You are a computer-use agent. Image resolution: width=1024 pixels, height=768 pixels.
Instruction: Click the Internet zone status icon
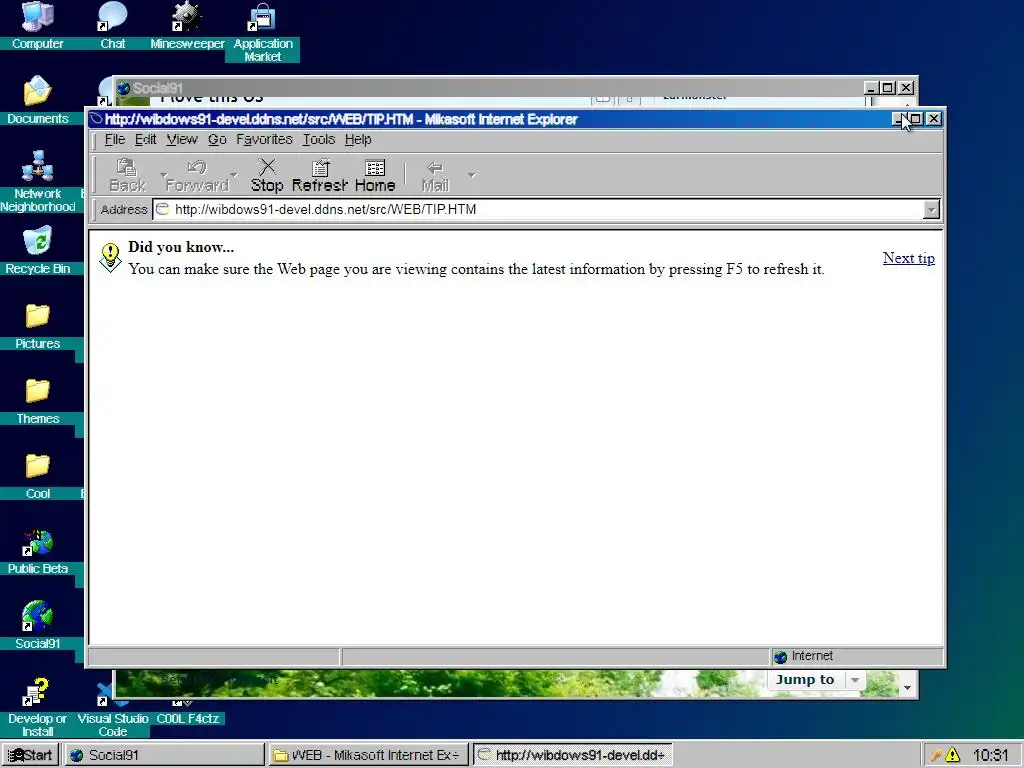pos(780,656)
